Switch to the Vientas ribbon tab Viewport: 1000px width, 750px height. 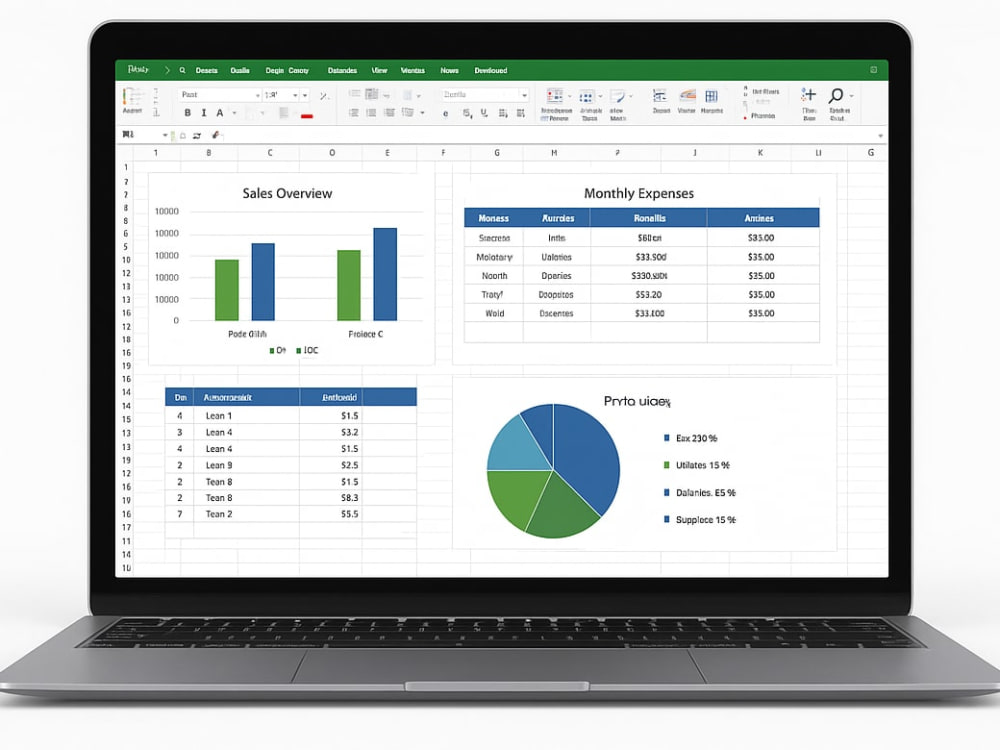[413, 71]
